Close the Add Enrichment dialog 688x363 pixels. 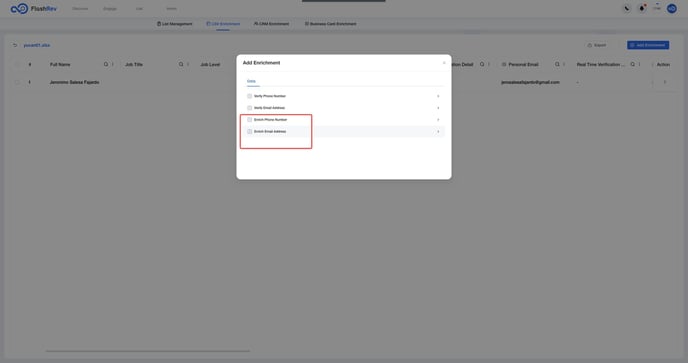444,63
